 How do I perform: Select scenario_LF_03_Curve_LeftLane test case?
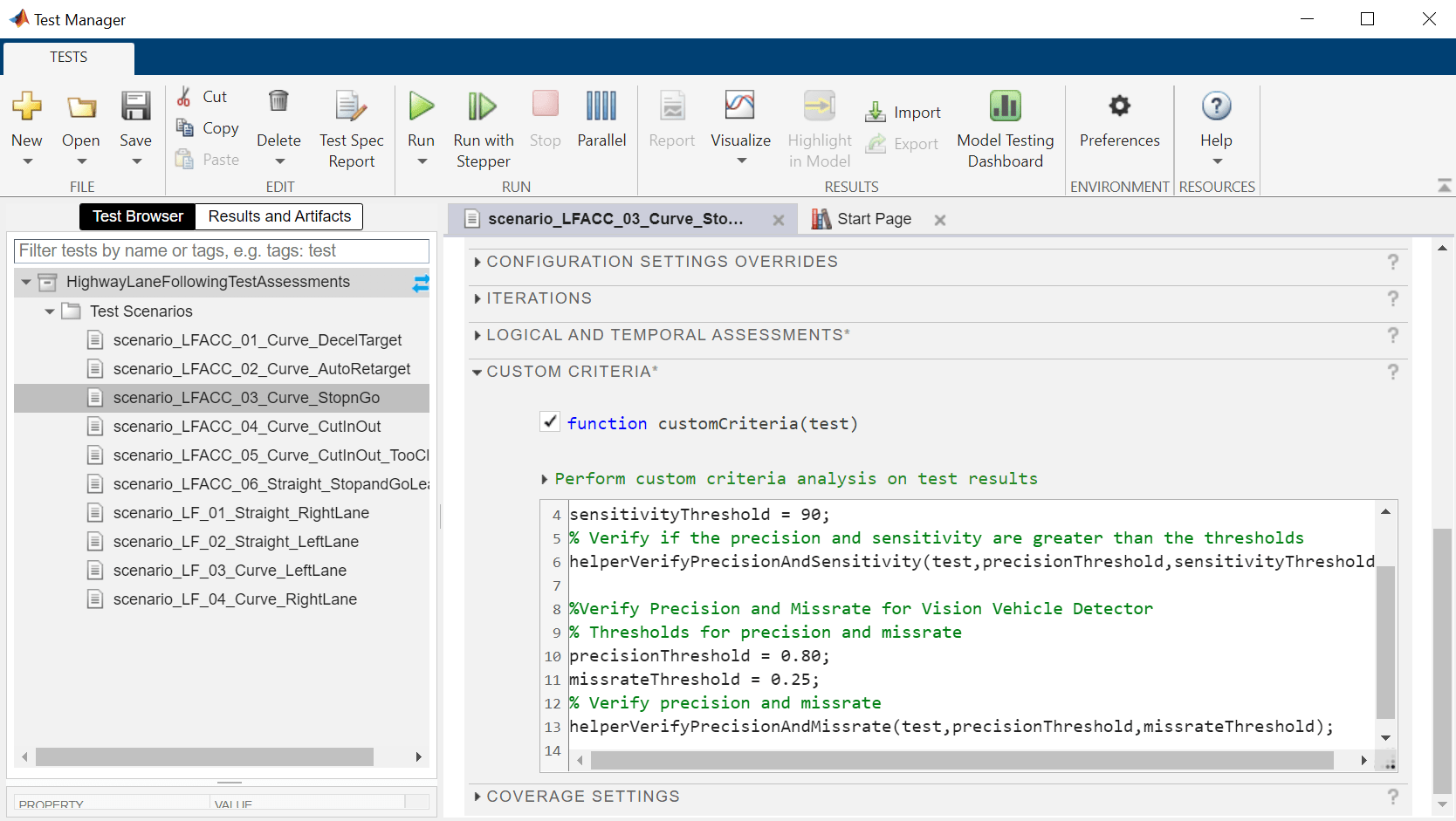click(230, 571)
